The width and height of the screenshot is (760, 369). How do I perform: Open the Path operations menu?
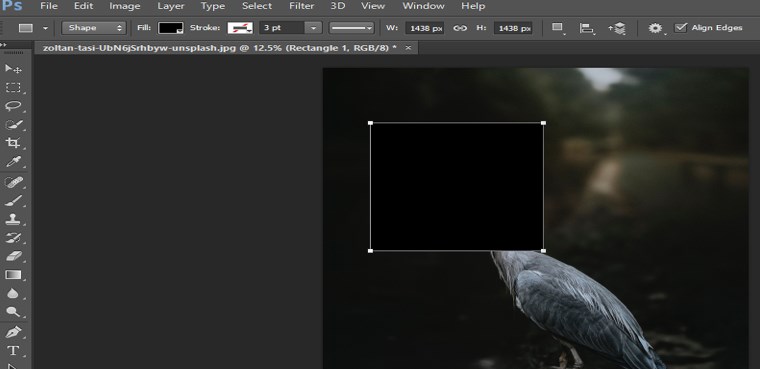click(x=558, y=29)
